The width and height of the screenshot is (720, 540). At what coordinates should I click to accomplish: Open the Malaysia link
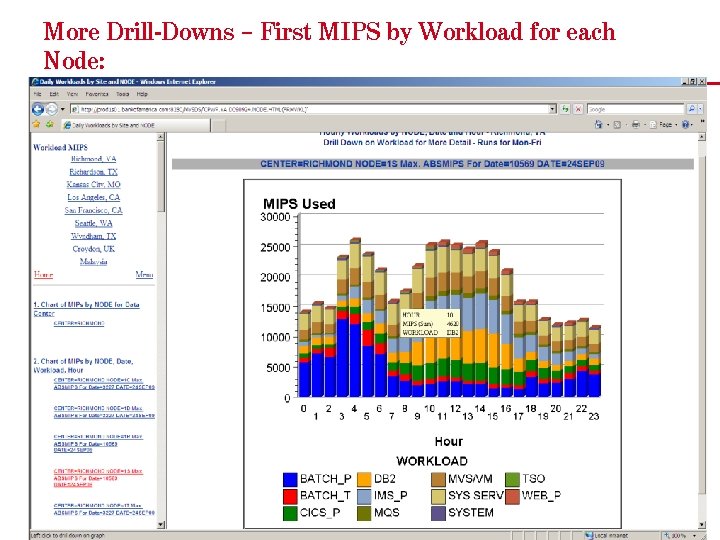[x=93, y=262]
